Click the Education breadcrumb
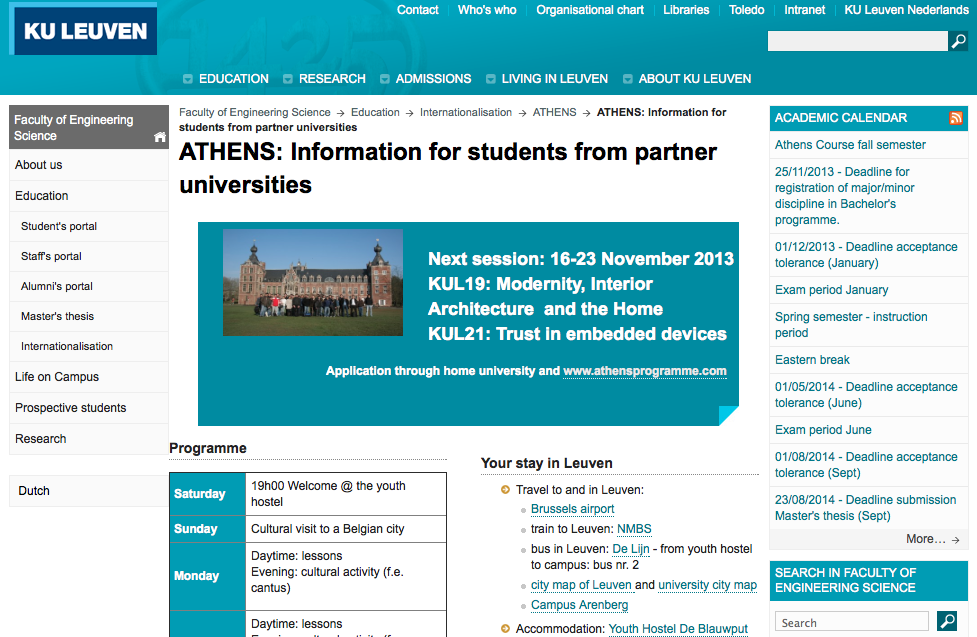The image size is (977, 637). 375,112
